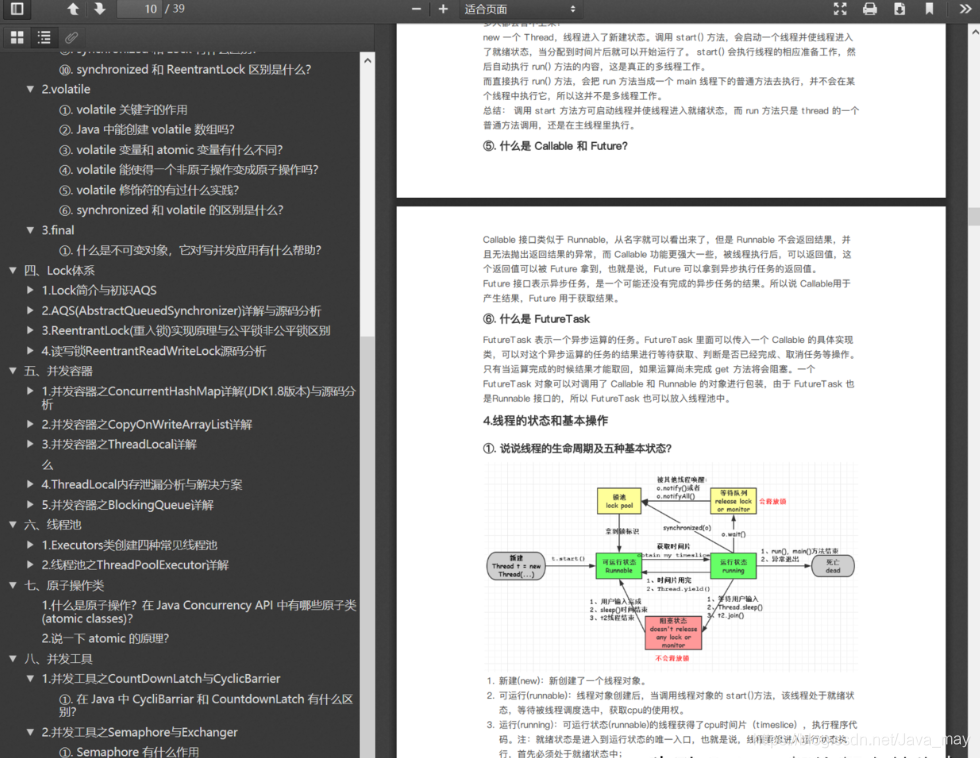Show document outline view
The image size is (980, 758).
(44, 37)
